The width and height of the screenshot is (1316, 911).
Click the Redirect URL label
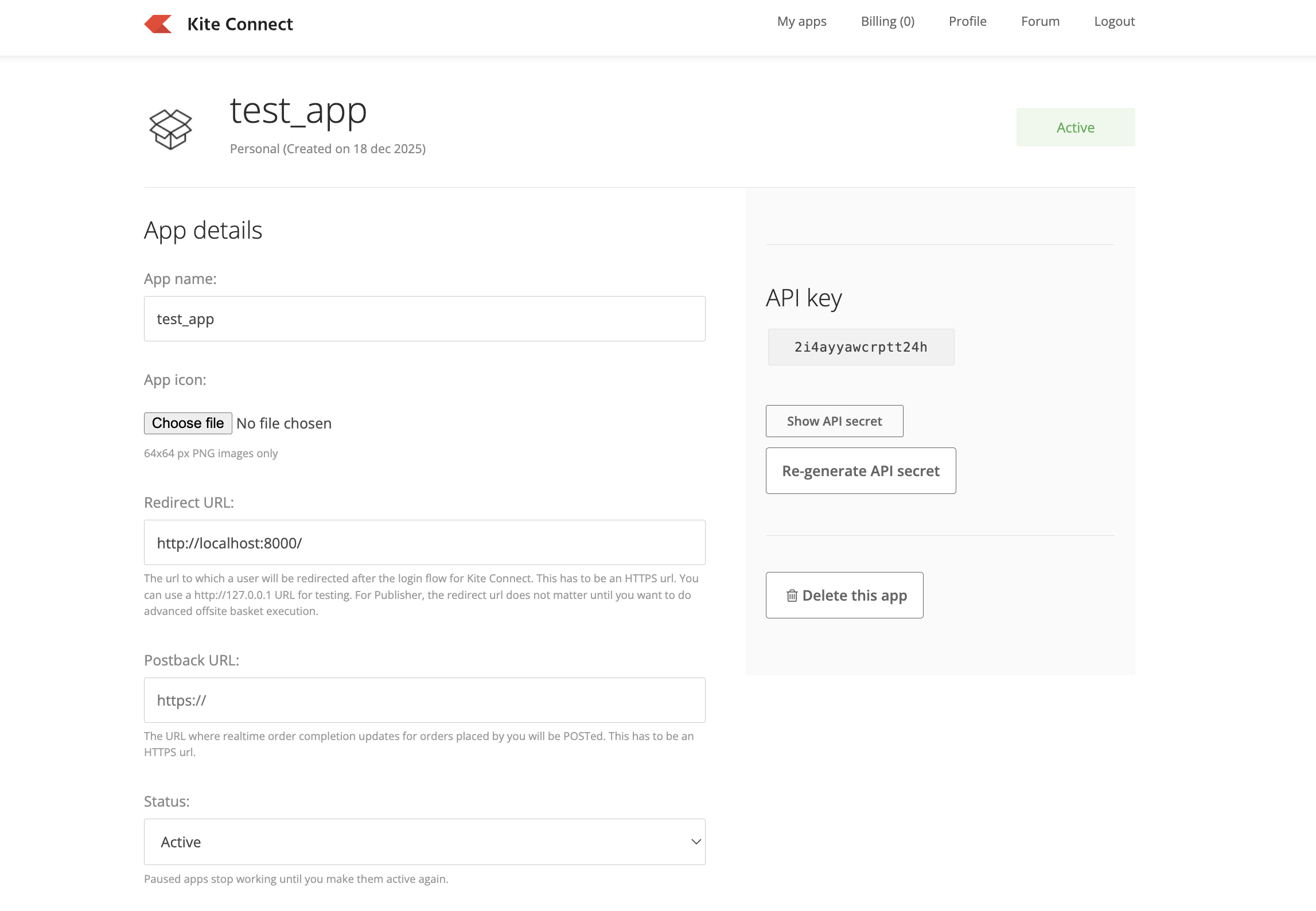point(189,503)
